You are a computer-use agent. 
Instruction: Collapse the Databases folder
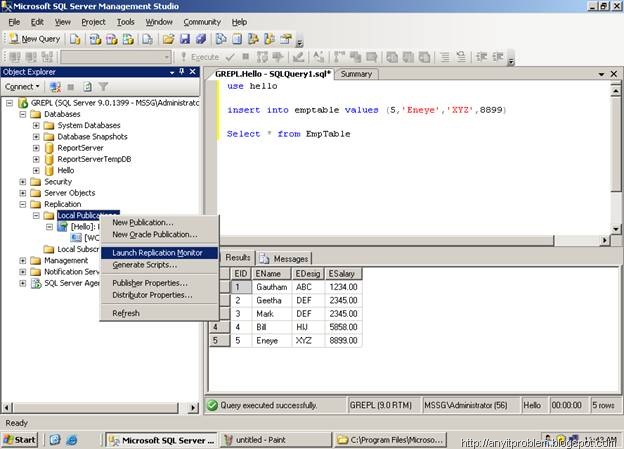coord(23,114)
